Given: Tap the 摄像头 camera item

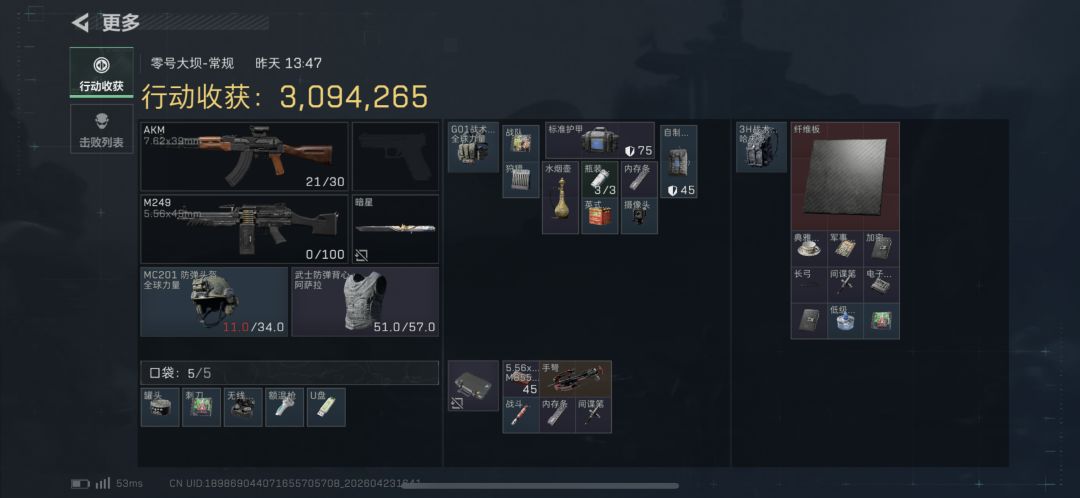Looking at the screenshot, I should 639,216.
